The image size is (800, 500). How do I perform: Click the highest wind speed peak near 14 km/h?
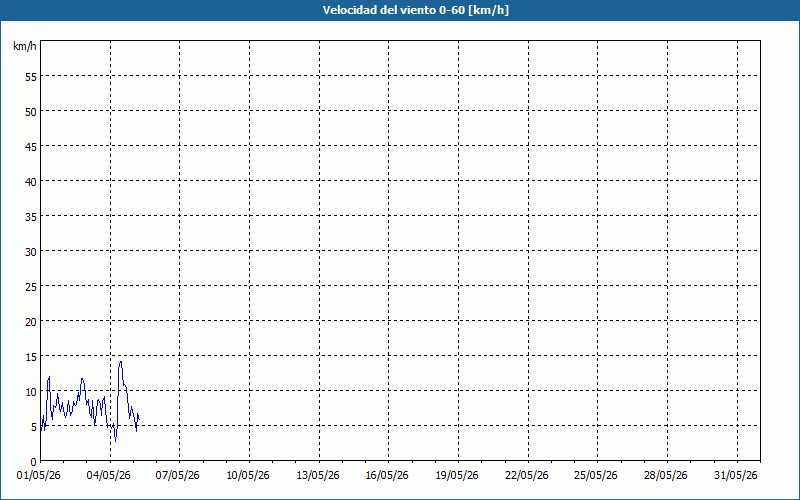point(121,362)
